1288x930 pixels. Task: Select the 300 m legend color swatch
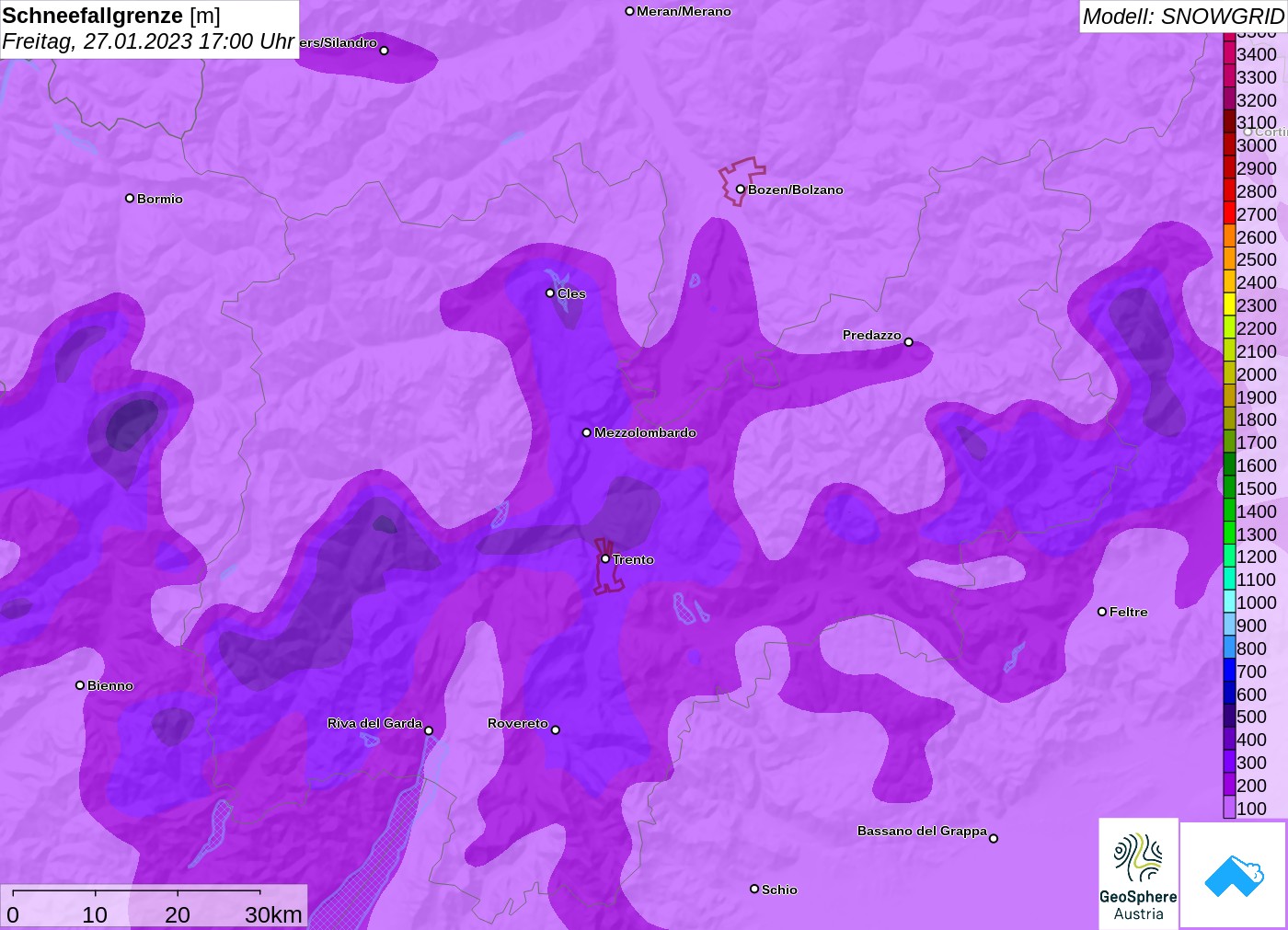[1229, 762]
